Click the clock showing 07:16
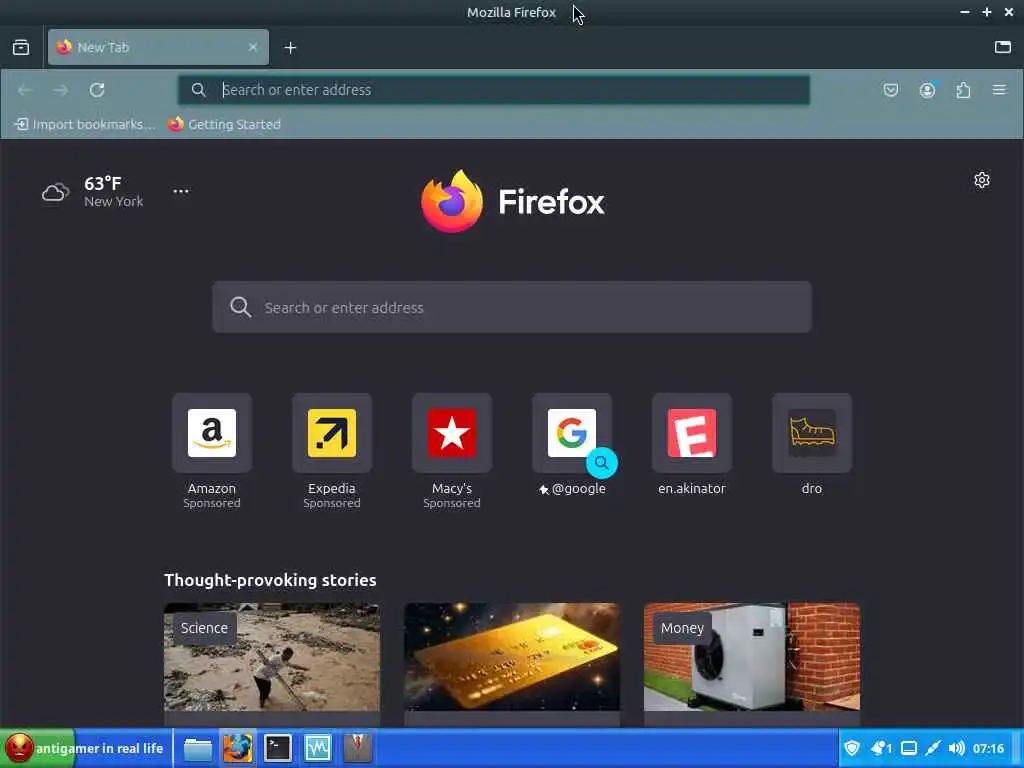The width and height of the screenshot is (1024, 768). [x=988, y=748]
